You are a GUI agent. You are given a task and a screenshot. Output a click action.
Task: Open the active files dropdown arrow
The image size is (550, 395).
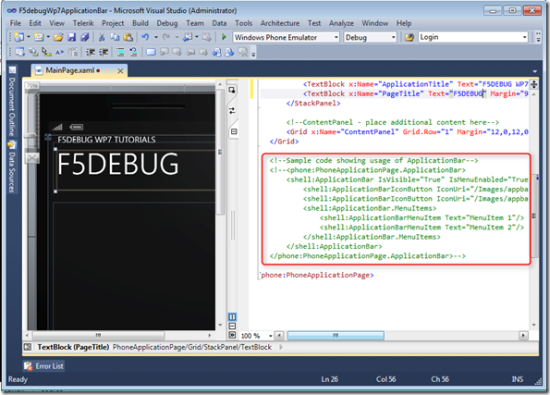(535, 72)
